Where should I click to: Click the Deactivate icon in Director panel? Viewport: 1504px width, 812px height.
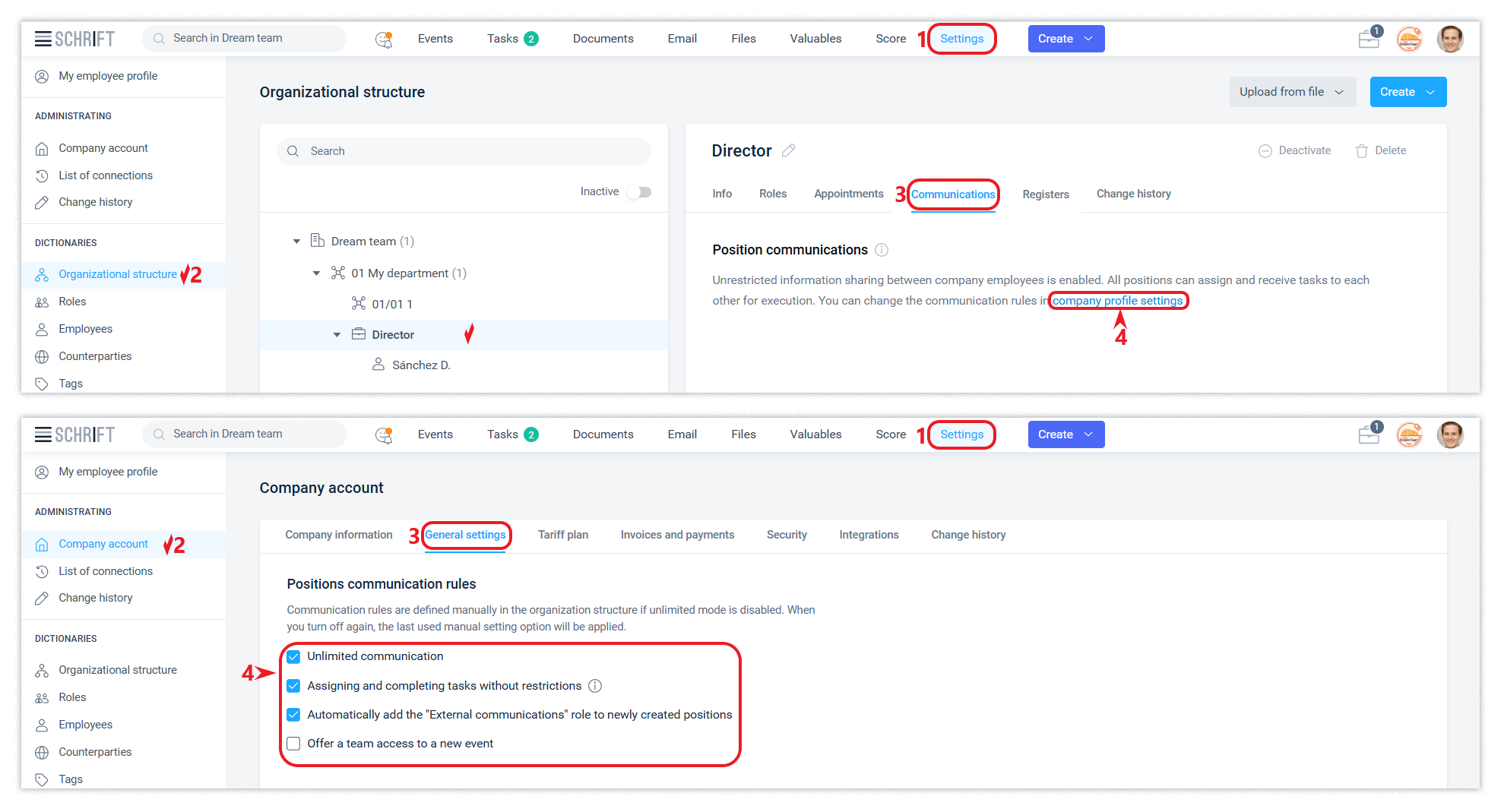(x=1265, y=151)
